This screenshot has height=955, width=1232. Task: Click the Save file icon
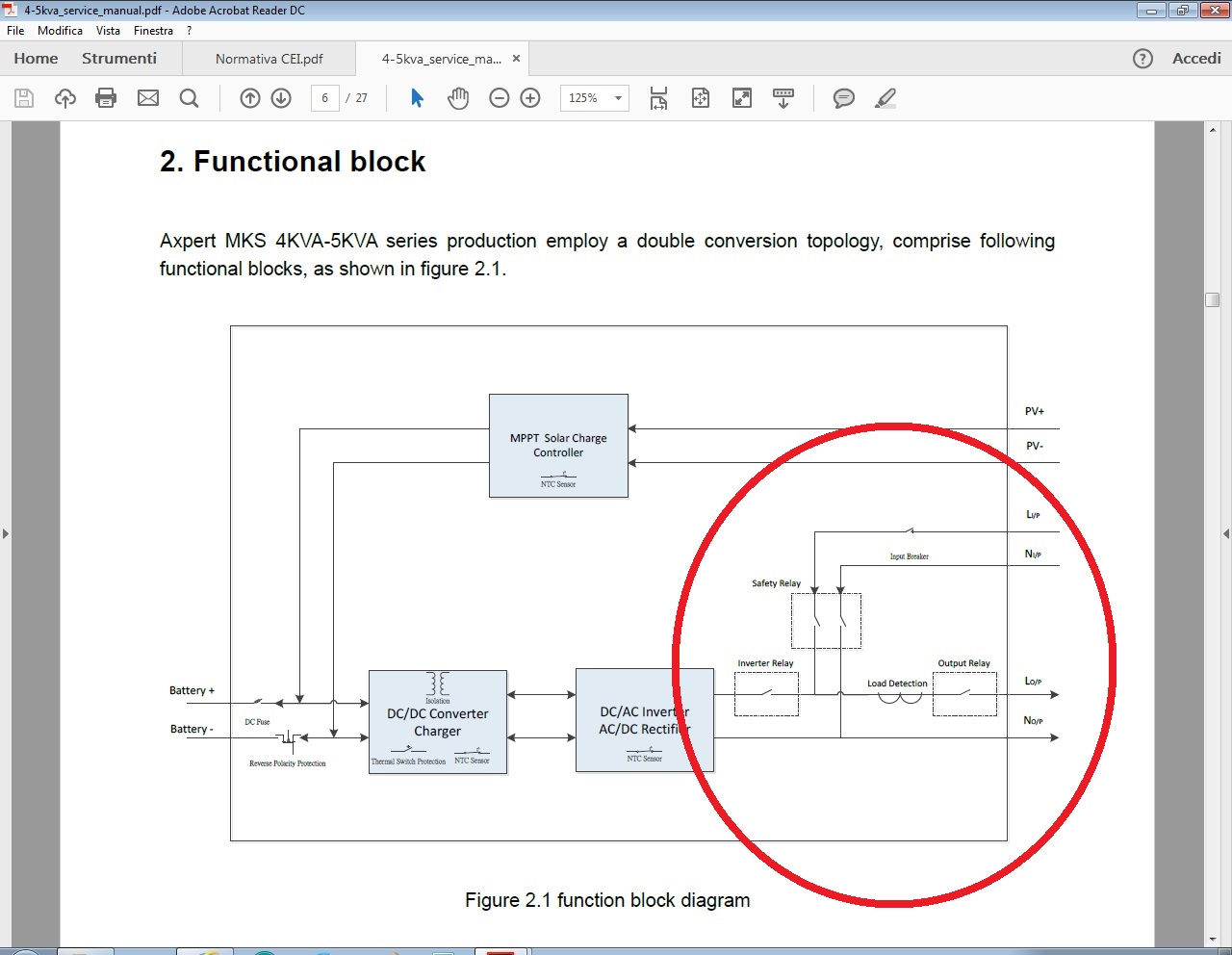pos(24,98)
